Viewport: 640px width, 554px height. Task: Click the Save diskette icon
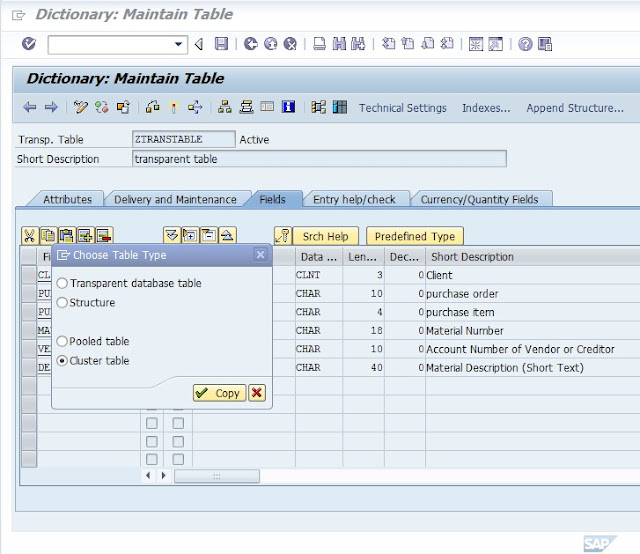pos(221,44)
